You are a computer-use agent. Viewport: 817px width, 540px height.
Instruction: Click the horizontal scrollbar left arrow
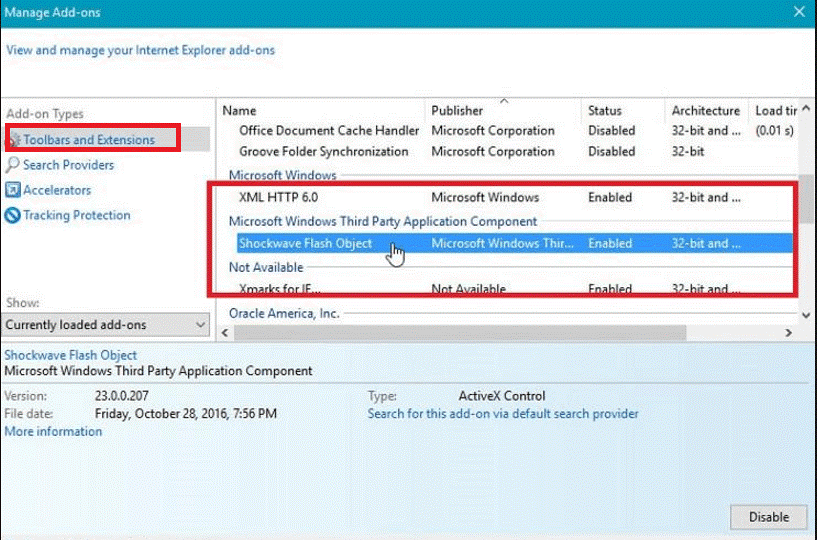pos(225,333)
